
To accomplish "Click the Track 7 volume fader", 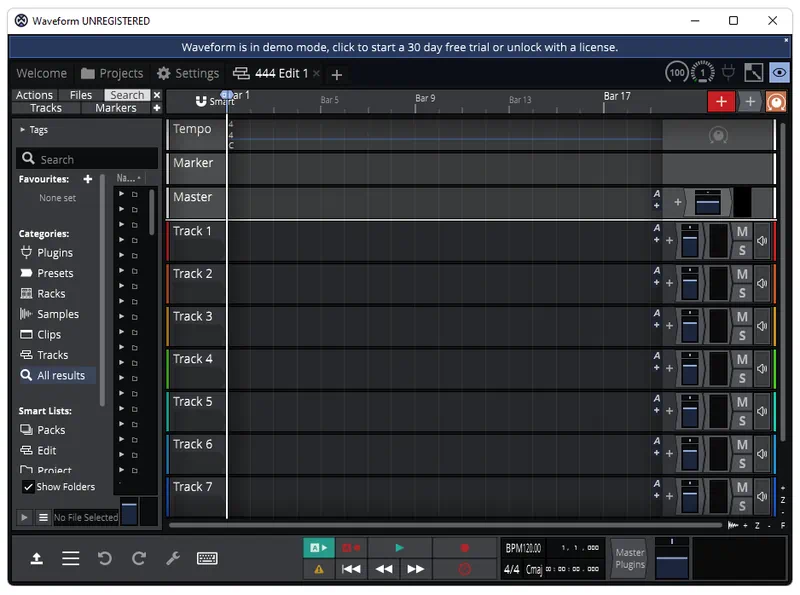I will [690, 496].
